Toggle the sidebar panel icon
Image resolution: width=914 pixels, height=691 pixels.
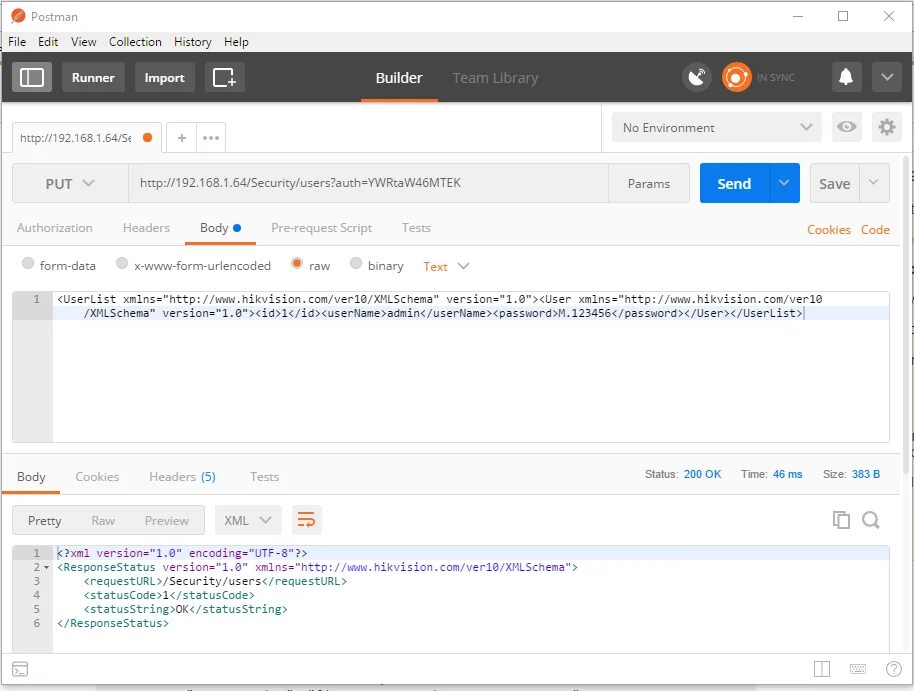pos(32,78)
